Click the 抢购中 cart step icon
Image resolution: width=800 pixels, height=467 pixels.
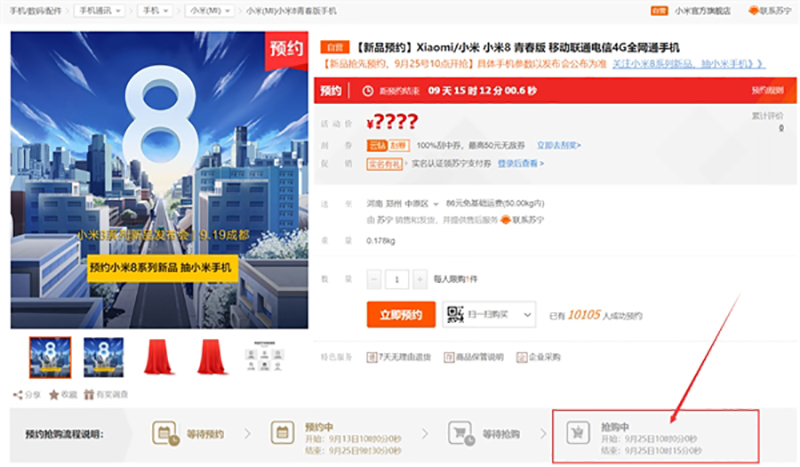578,433
